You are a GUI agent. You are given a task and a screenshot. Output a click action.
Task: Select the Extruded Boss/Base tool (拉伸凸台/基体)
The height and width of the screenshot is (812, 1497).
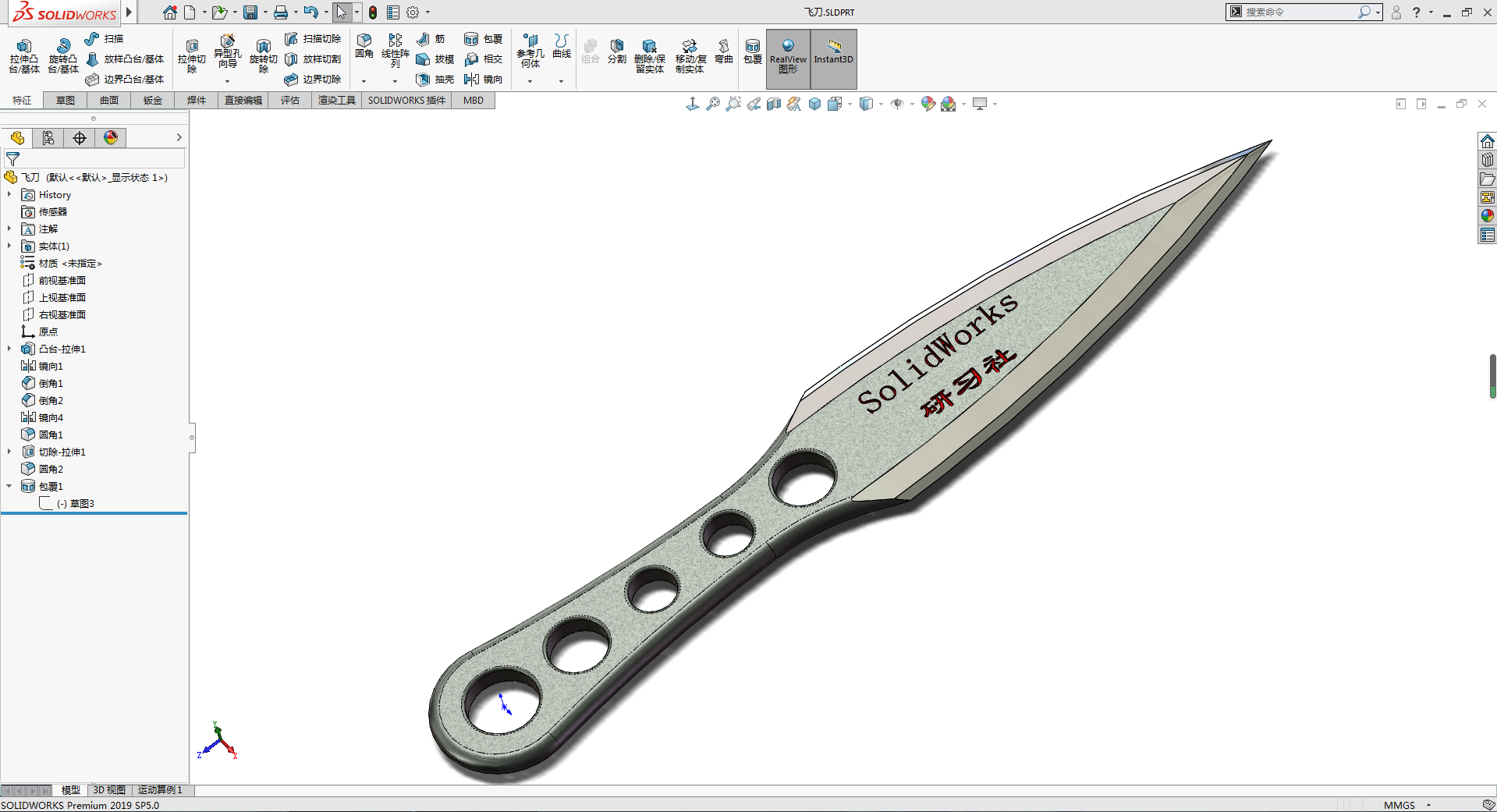coord(24,56)
